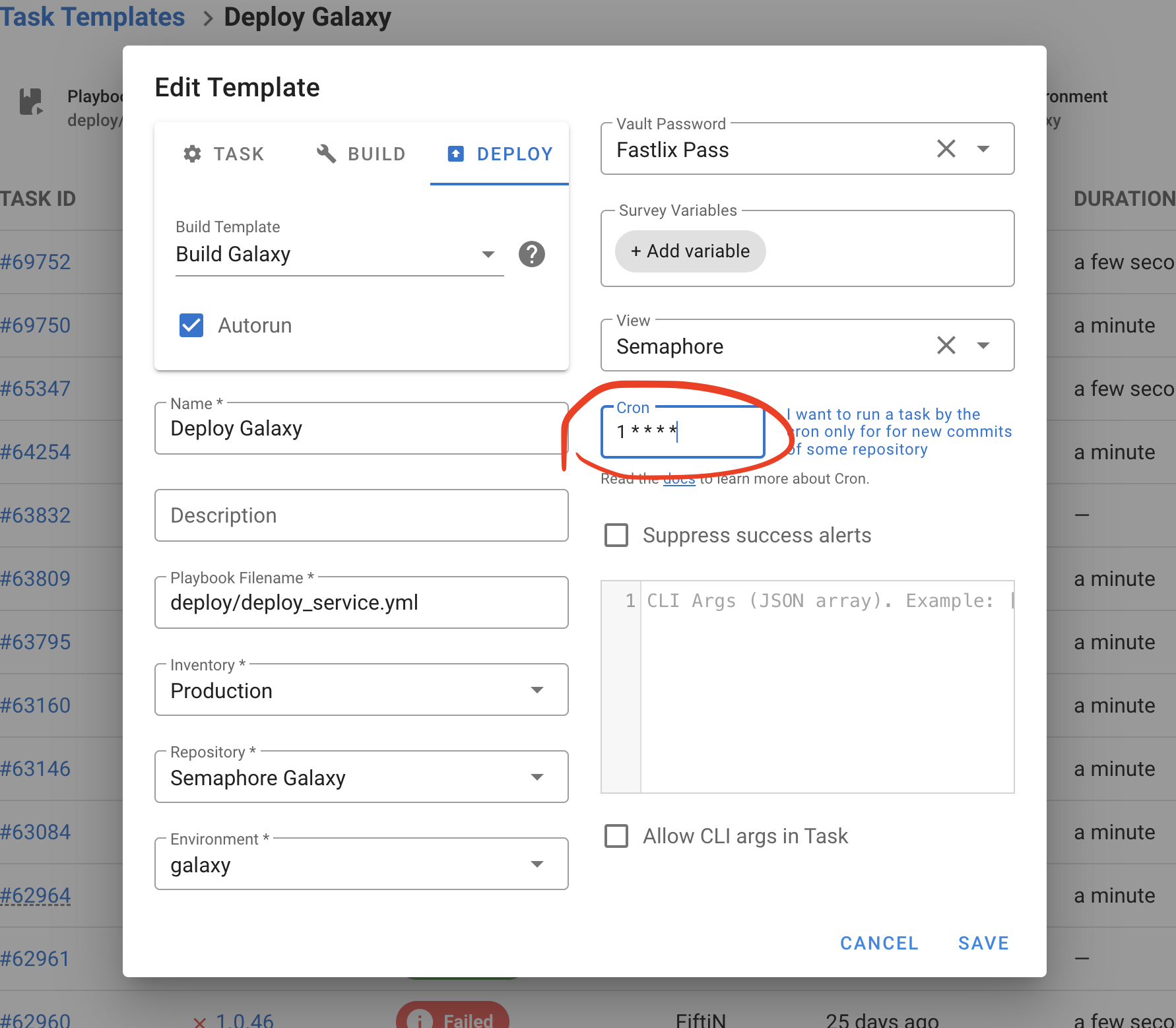This screenshot has width=1176, height=1028.
Task: Click the Deploy tab upload icon
Action: (455, 154)
